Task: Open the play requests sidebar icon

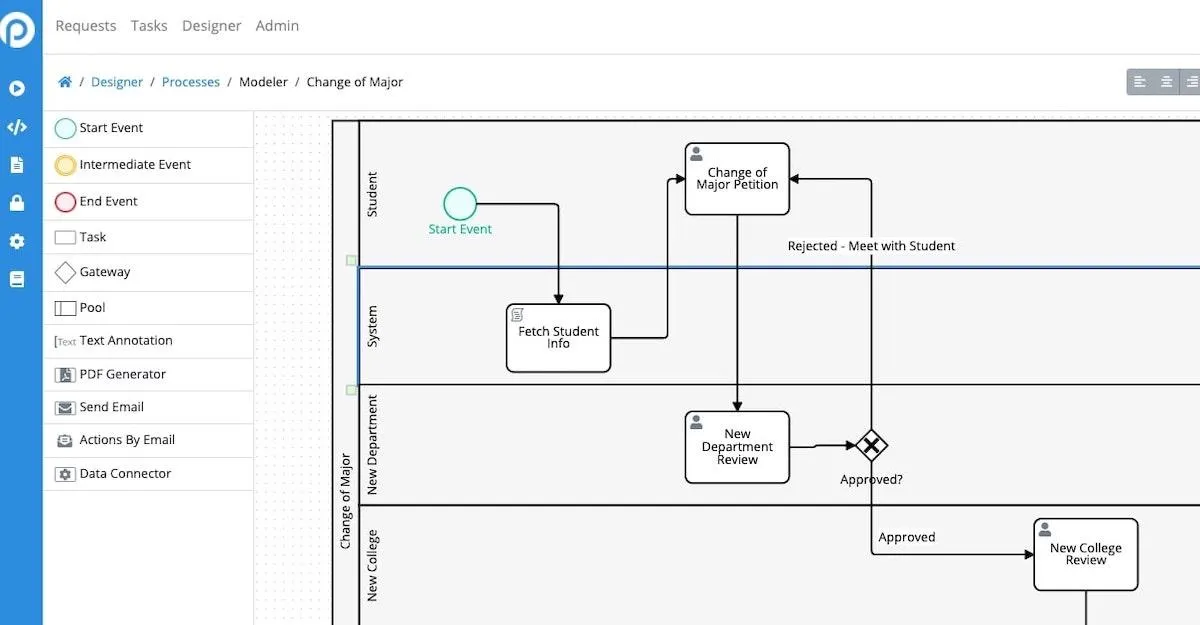Action: 17,88
